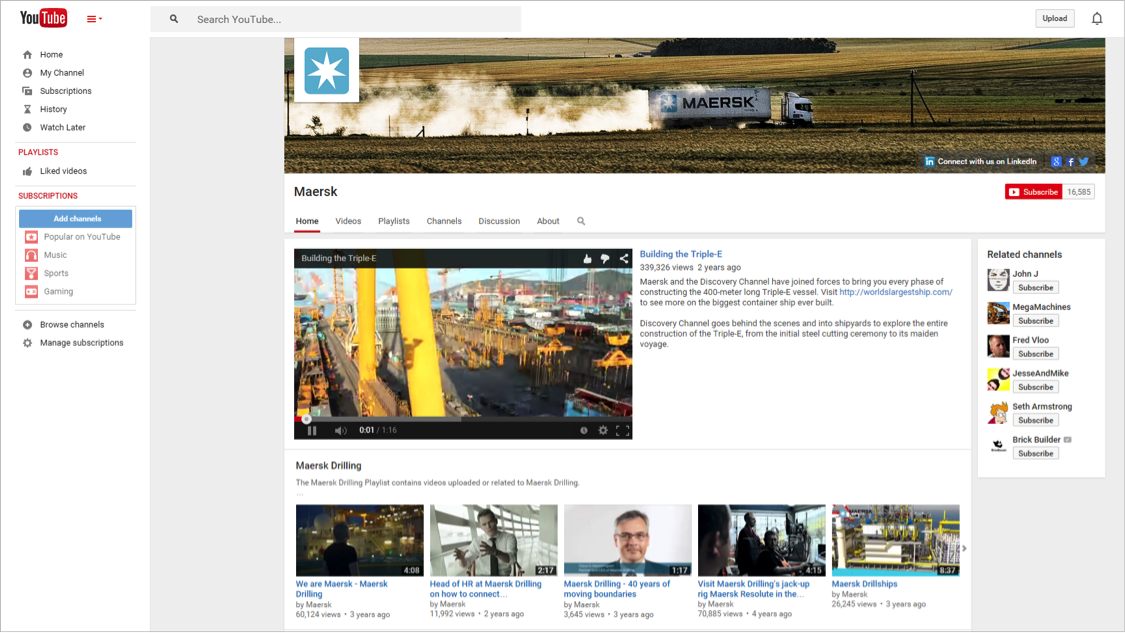Click the video progress bar
This screenshot has height=633, width=1125.
coord(463,419)
